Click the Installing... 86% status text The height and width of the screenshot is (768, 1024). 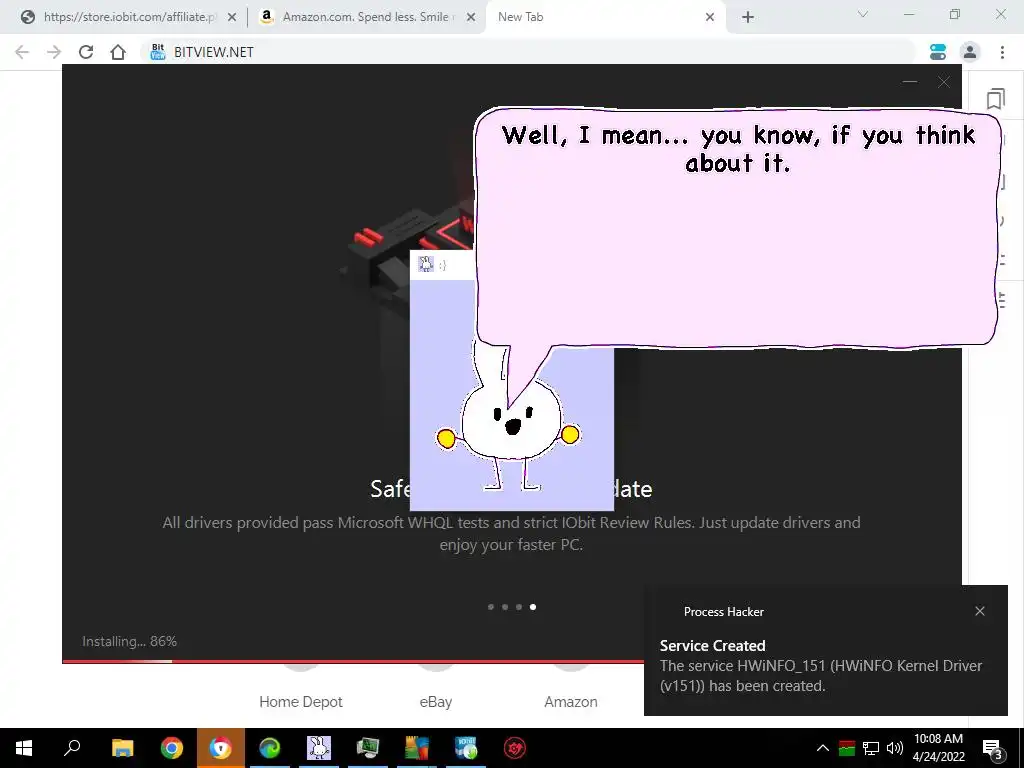(x=129, y=641)
